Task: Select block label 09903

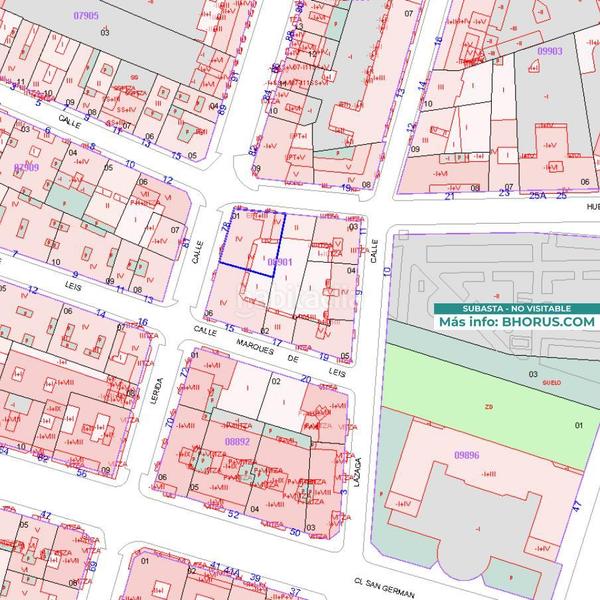Action: tap(548, 50)
